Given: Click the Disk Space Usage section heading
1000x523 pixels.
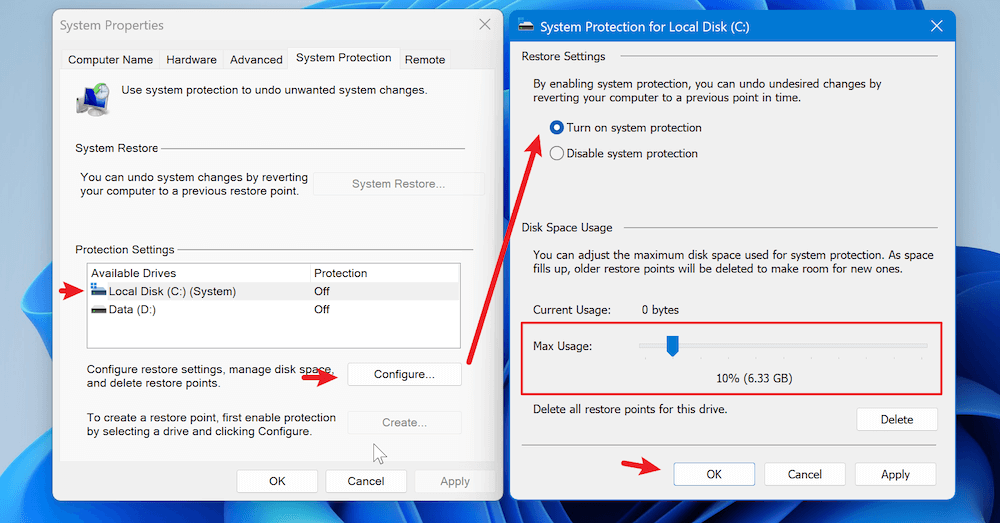Looking at the screenshot, I should tap(567, 228).
